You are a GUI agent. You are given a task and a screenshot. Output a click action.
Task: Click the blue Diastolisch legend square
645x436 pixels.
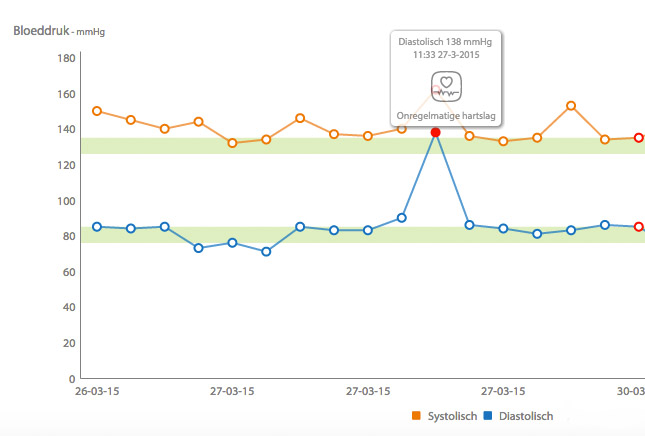(x=488, y=416)
